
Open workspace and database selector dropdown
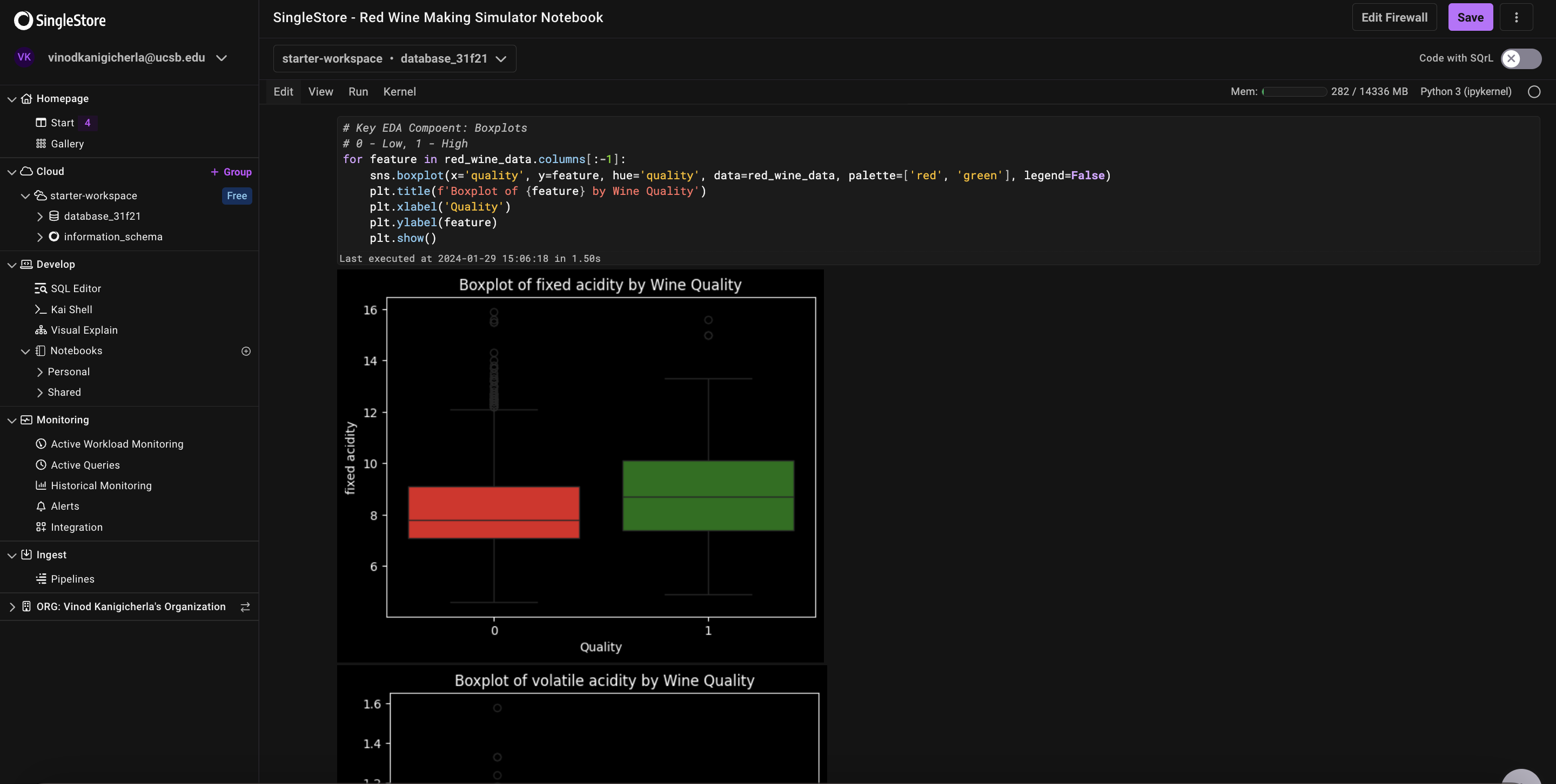[394, 58]
